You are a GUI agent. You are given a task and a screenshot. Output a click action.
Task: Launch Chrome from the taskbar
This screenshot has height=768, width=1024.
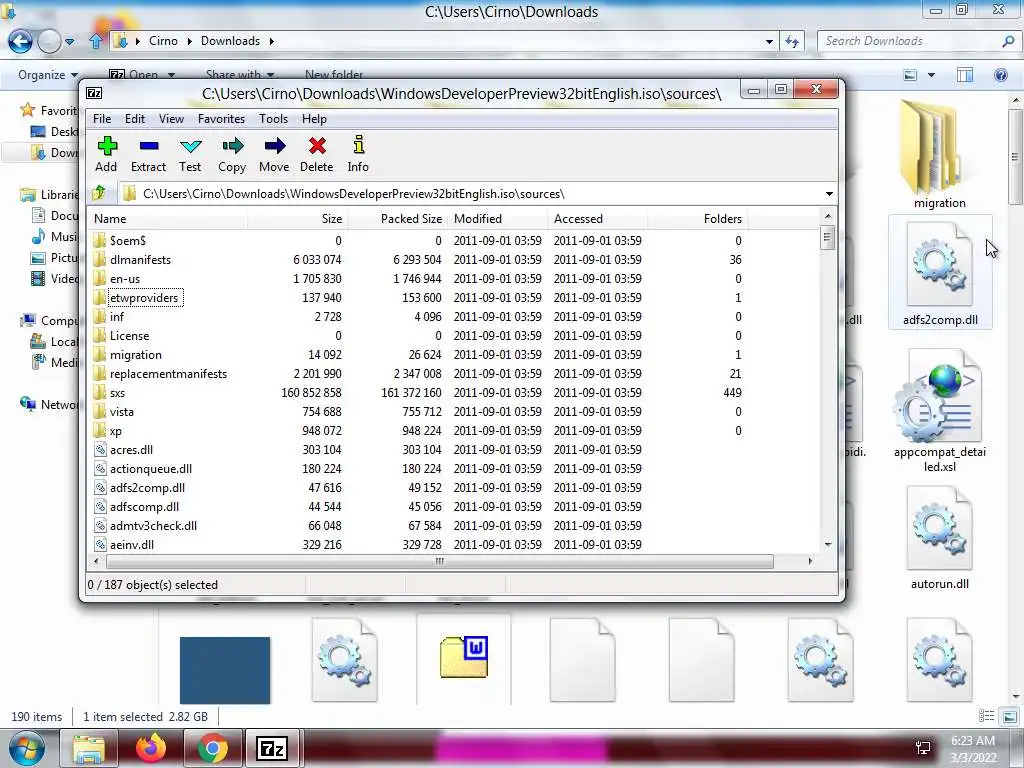click(x=212, y=748)
